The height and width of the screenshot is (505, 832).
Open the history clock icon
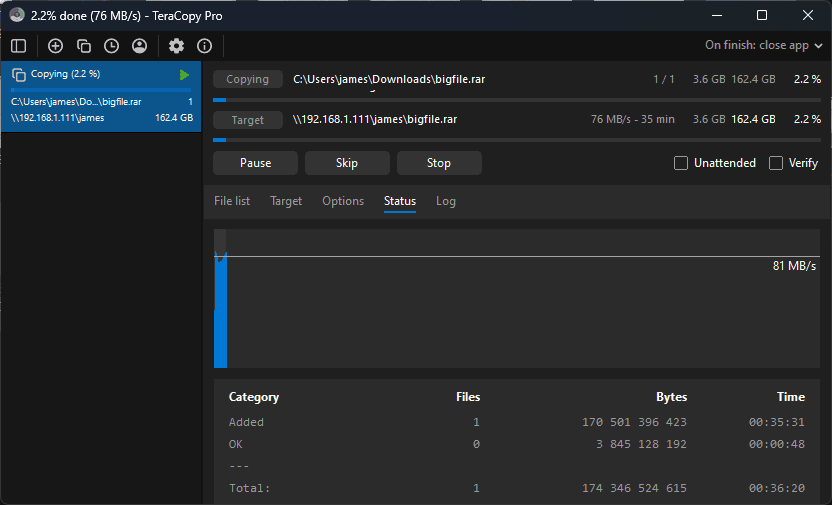click(111, 46)
